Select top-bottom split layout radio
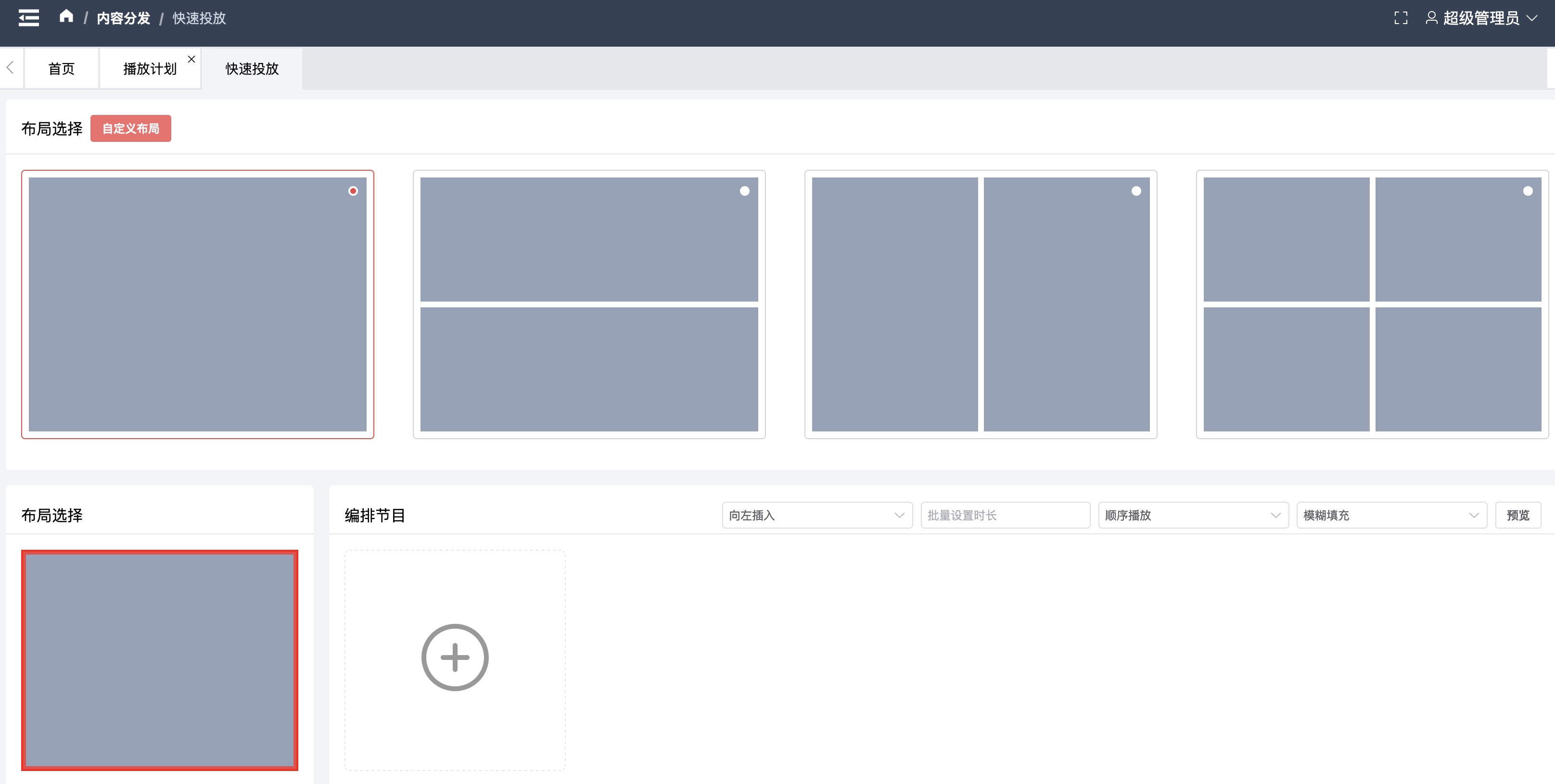The height and width of the screenshot is (784, 1555). pos(745,191)
